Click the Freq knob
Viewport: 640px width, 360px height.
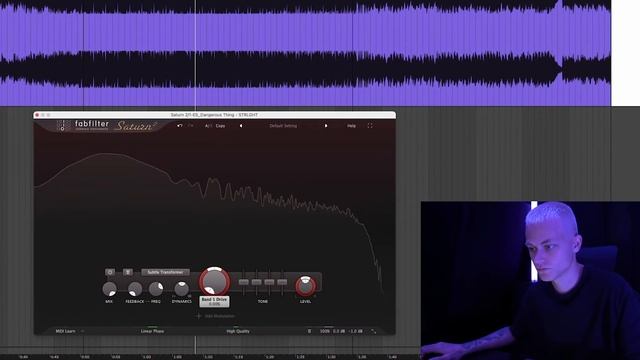click(156, 289)
